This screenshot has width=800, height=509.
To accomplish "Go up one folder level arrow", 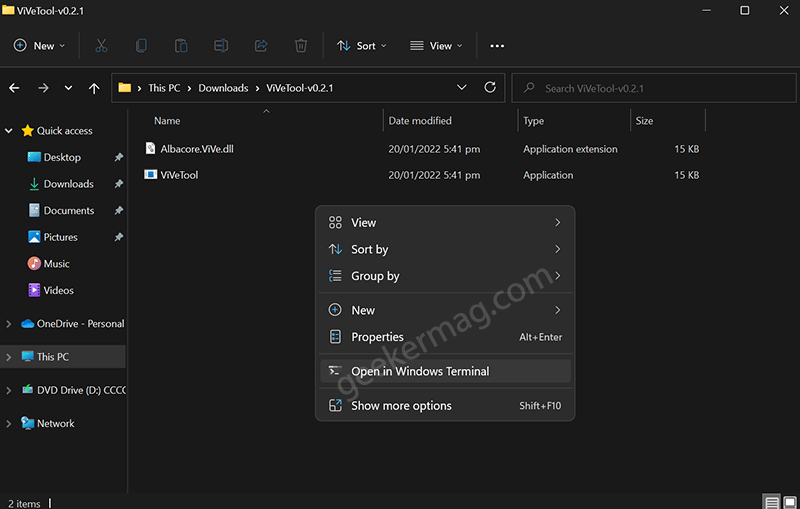I will click(x=94, y=88).
